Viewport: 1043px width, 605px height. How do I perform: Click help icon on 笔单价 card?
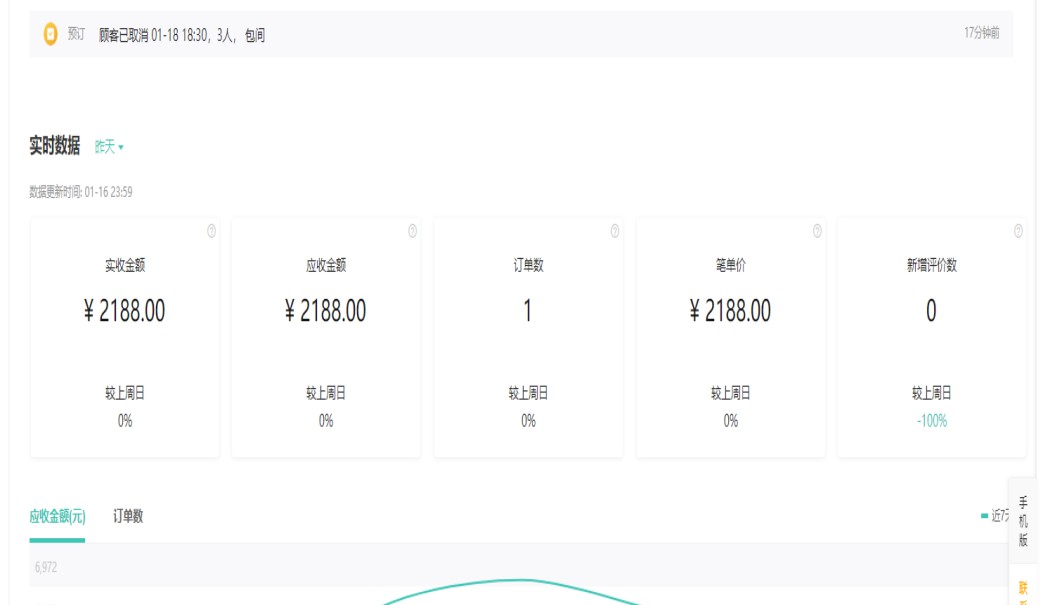(816, 231)
